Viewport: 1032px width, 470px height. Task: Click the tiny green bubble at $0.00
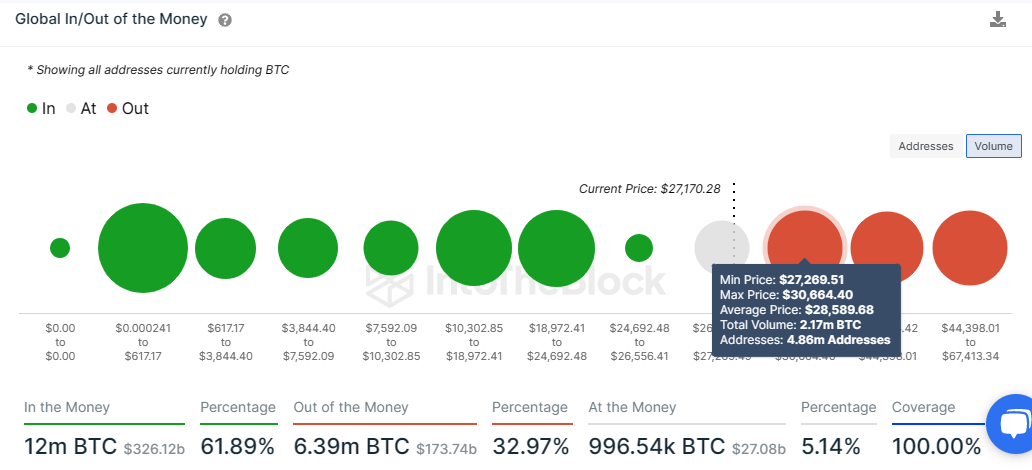click(x=60, y=248)
